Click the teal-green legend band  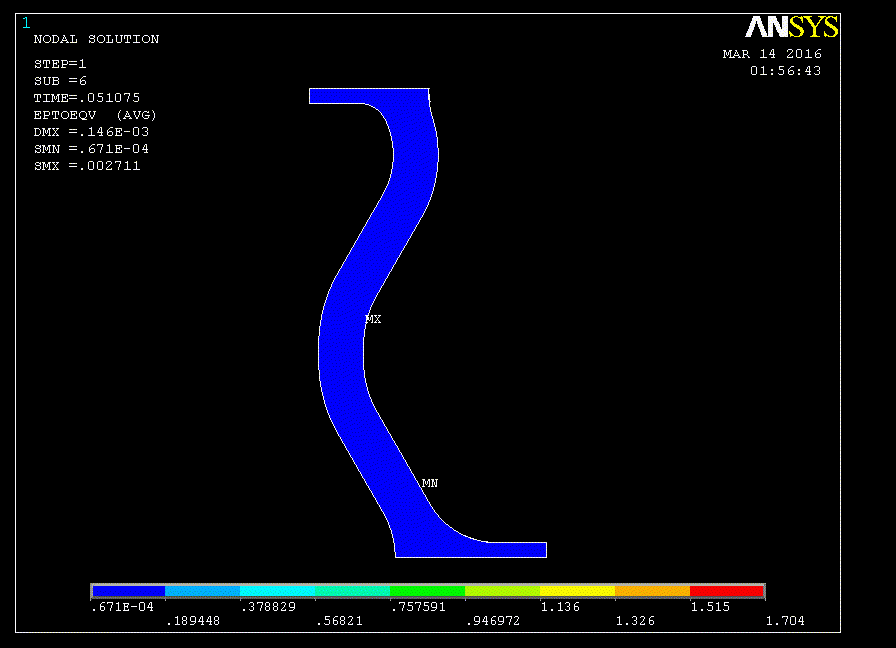pos(352,591)
